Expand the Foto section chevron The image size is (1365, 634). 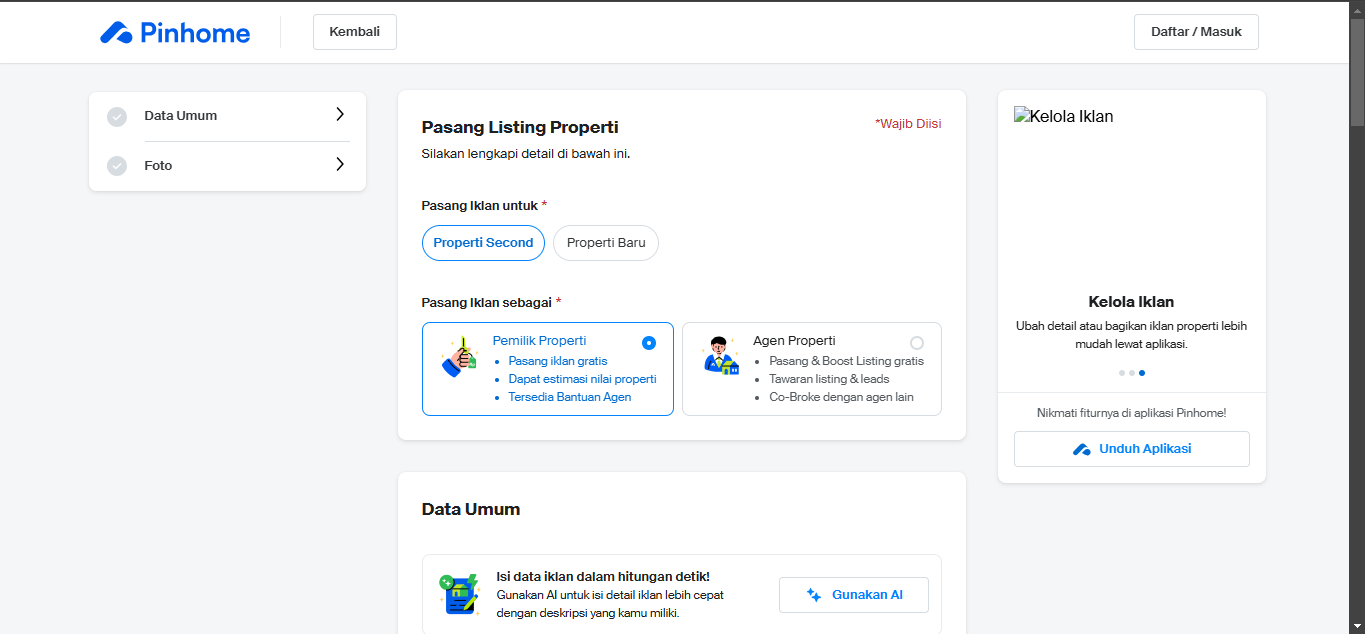coord(340,165)
